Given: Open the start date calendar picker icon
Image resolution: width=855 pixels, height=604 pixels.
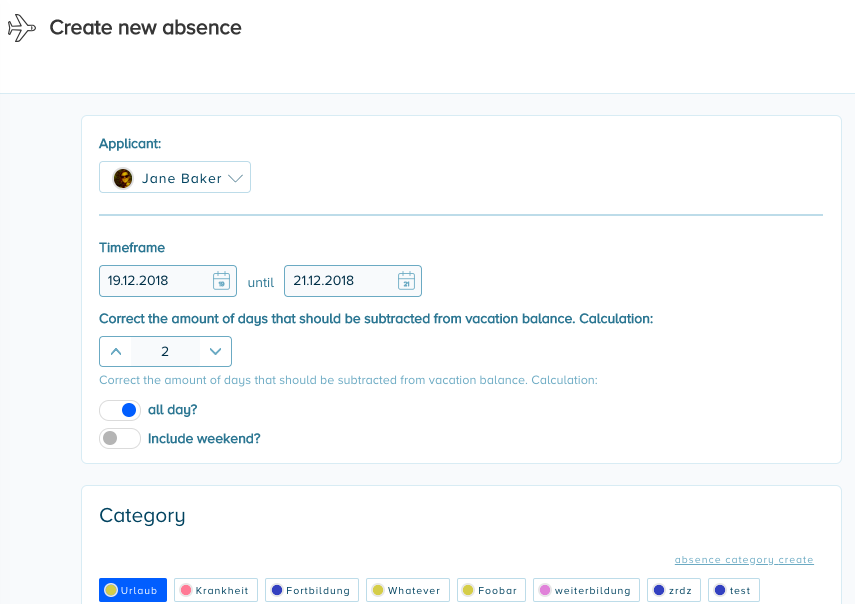Looking at the screenshot, I should pos(221,281).
